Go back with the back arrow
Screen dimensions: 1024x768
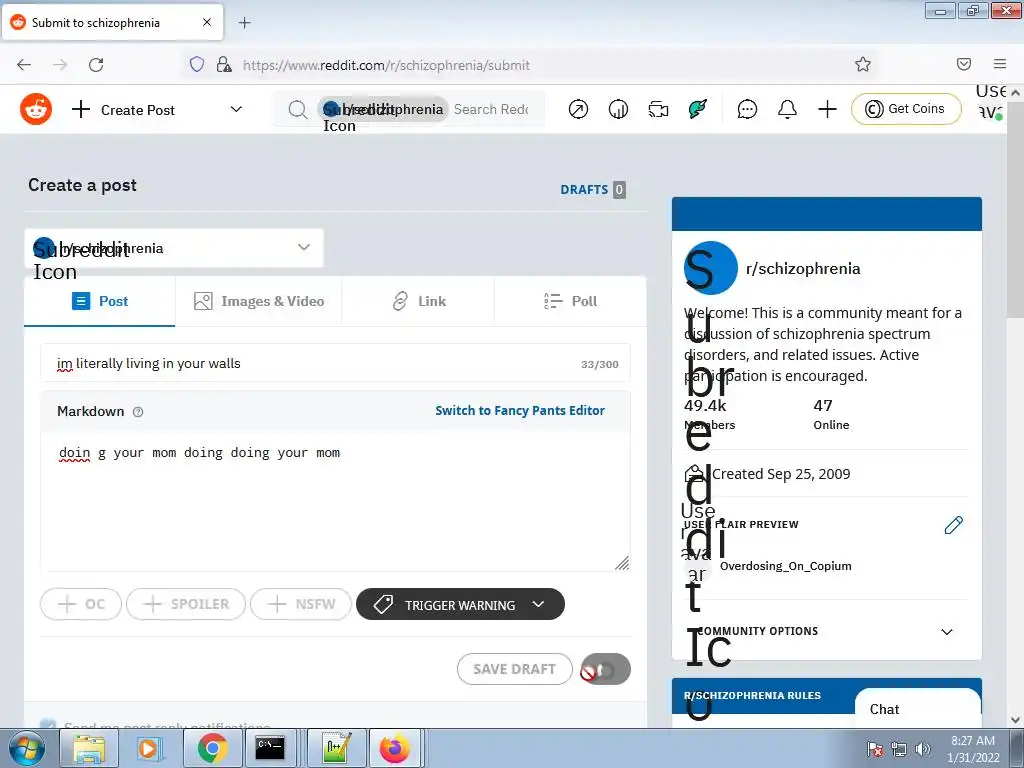click(24, 65)
